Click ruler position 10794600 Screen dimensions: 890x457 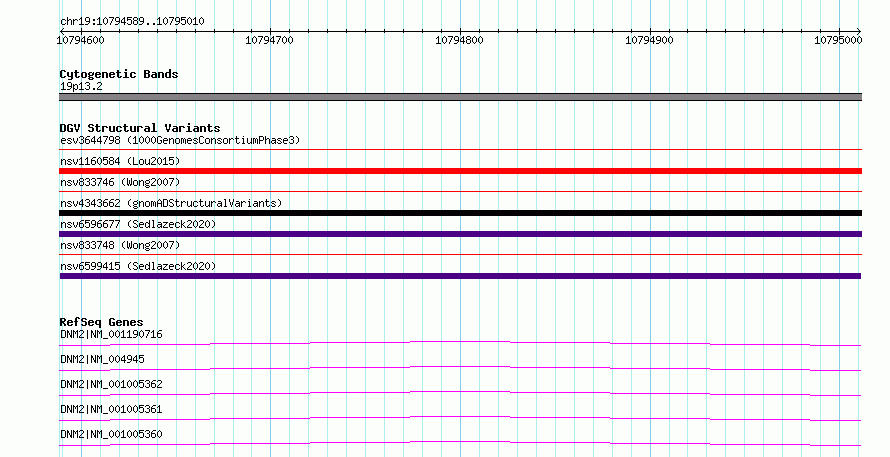(x=81, y=40)
